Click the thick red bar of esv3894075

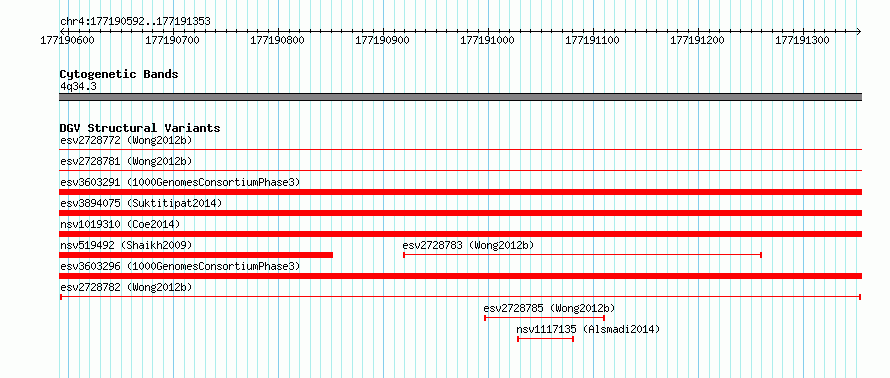click(x=460, y=213)
